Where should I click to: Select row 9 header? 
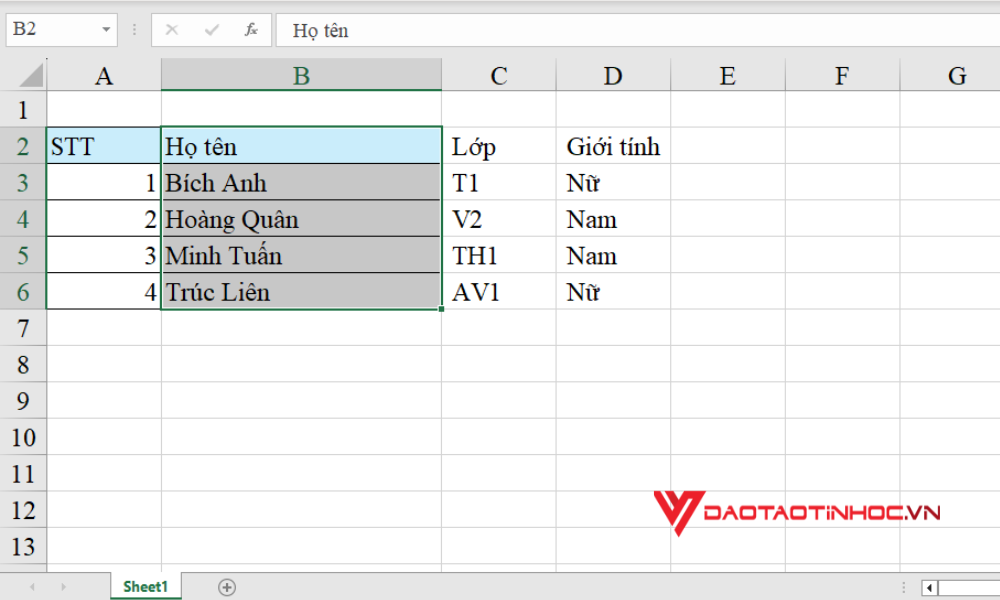coord(23,400)
